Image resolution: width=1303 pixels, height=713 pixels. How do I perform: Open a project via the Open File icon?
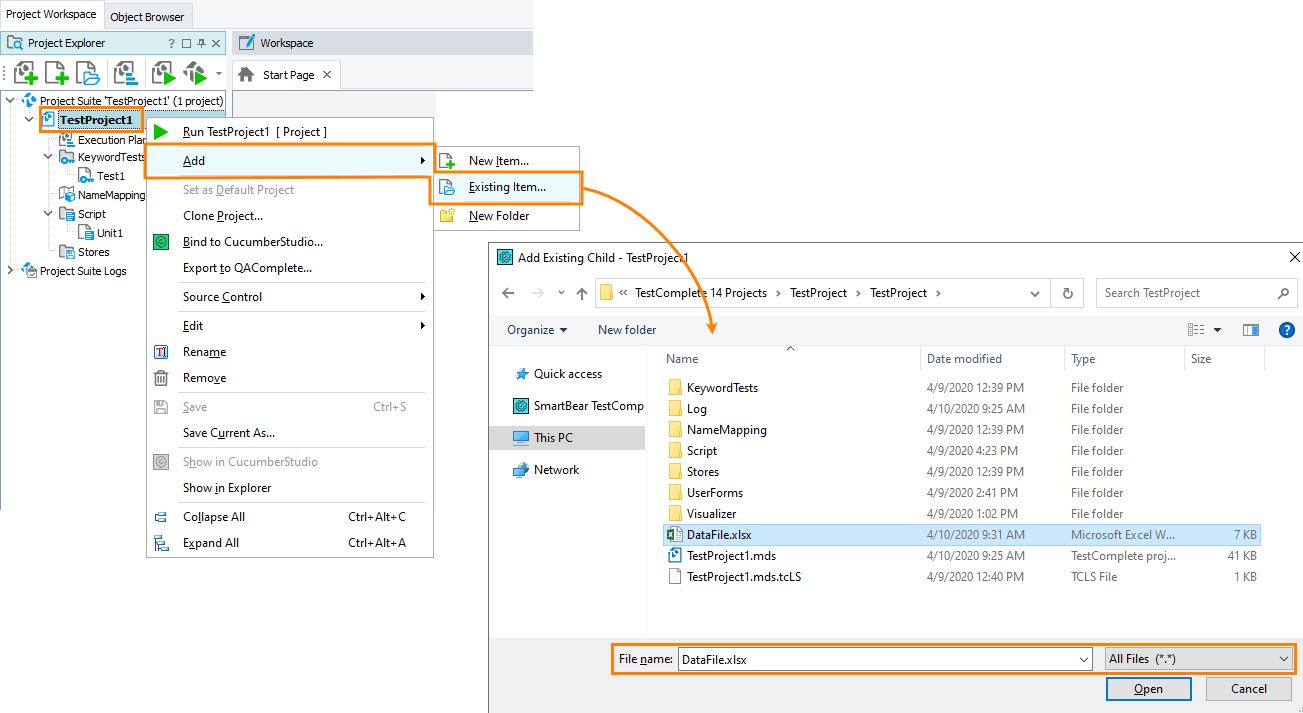87,72
